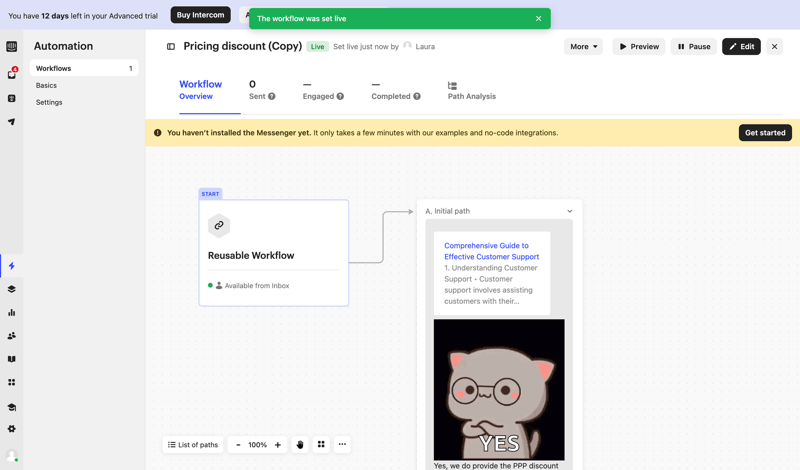Select the Reusable Workflow start card

click(x=273, y=253)
